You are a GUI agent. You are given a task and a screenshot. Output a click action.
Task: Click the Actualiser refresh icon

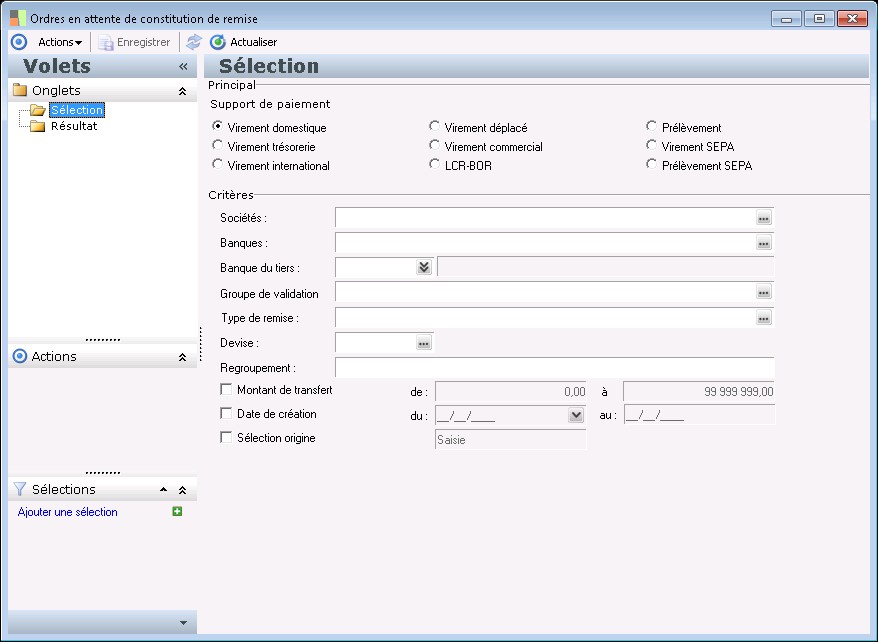[x=217, y=42]
